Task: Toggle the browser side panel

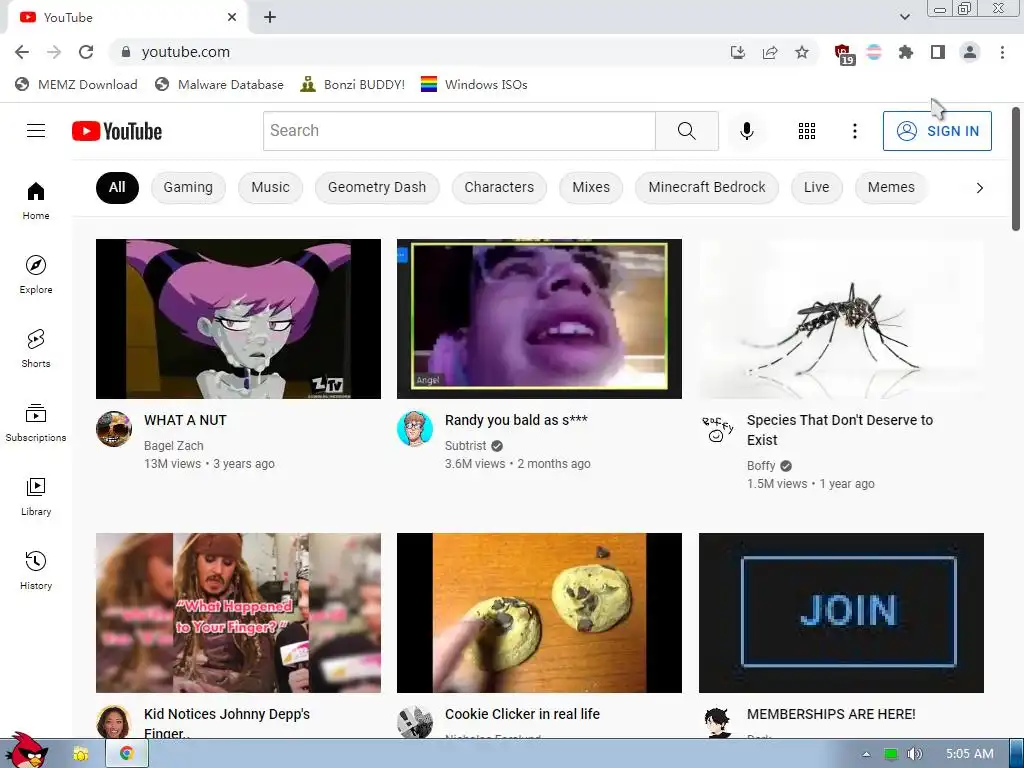Action: pyautogui.click(x=938, y=52)
